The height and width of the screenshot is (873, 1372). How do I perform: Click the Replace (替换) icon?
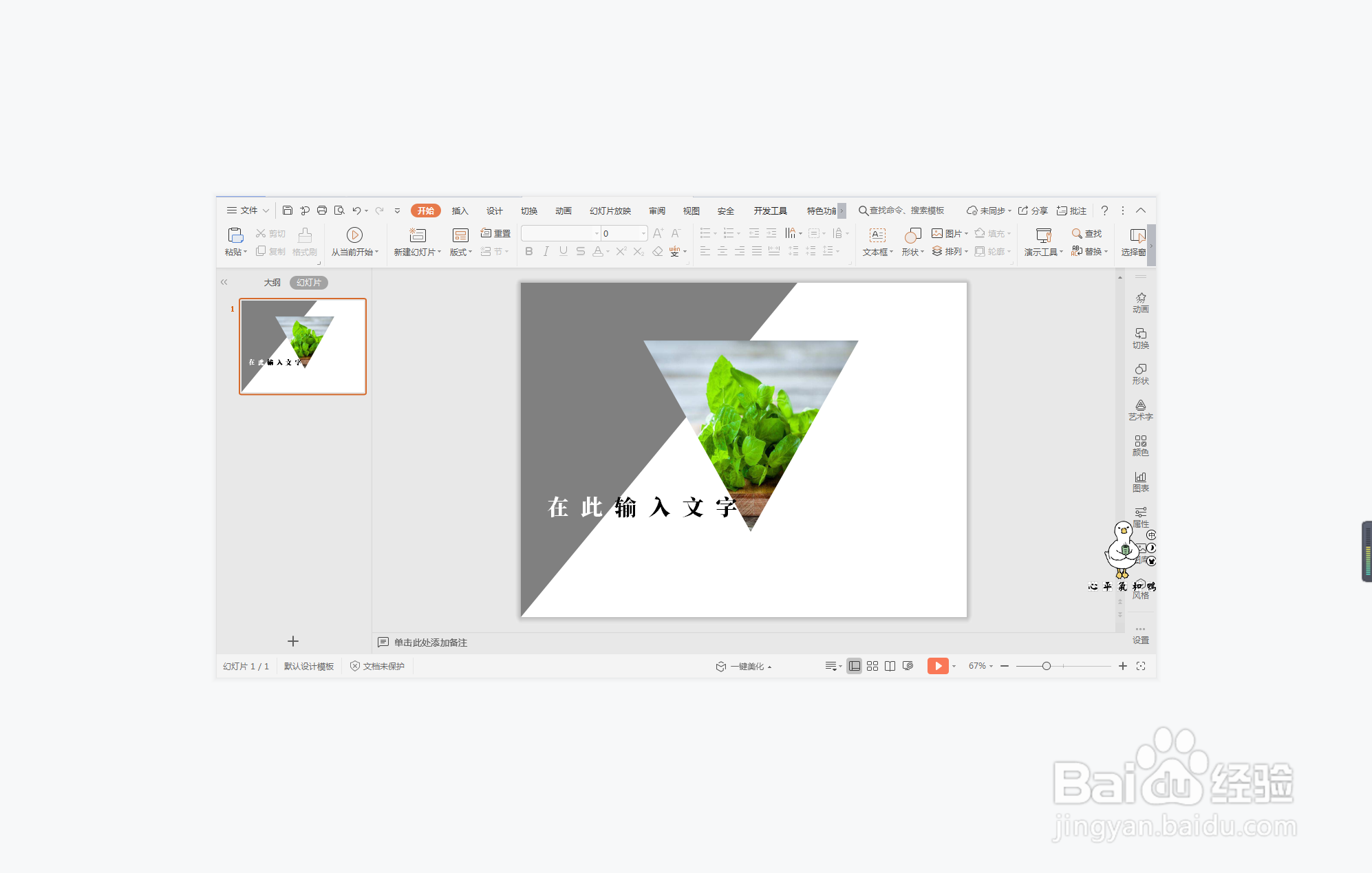click(1077, 251)
